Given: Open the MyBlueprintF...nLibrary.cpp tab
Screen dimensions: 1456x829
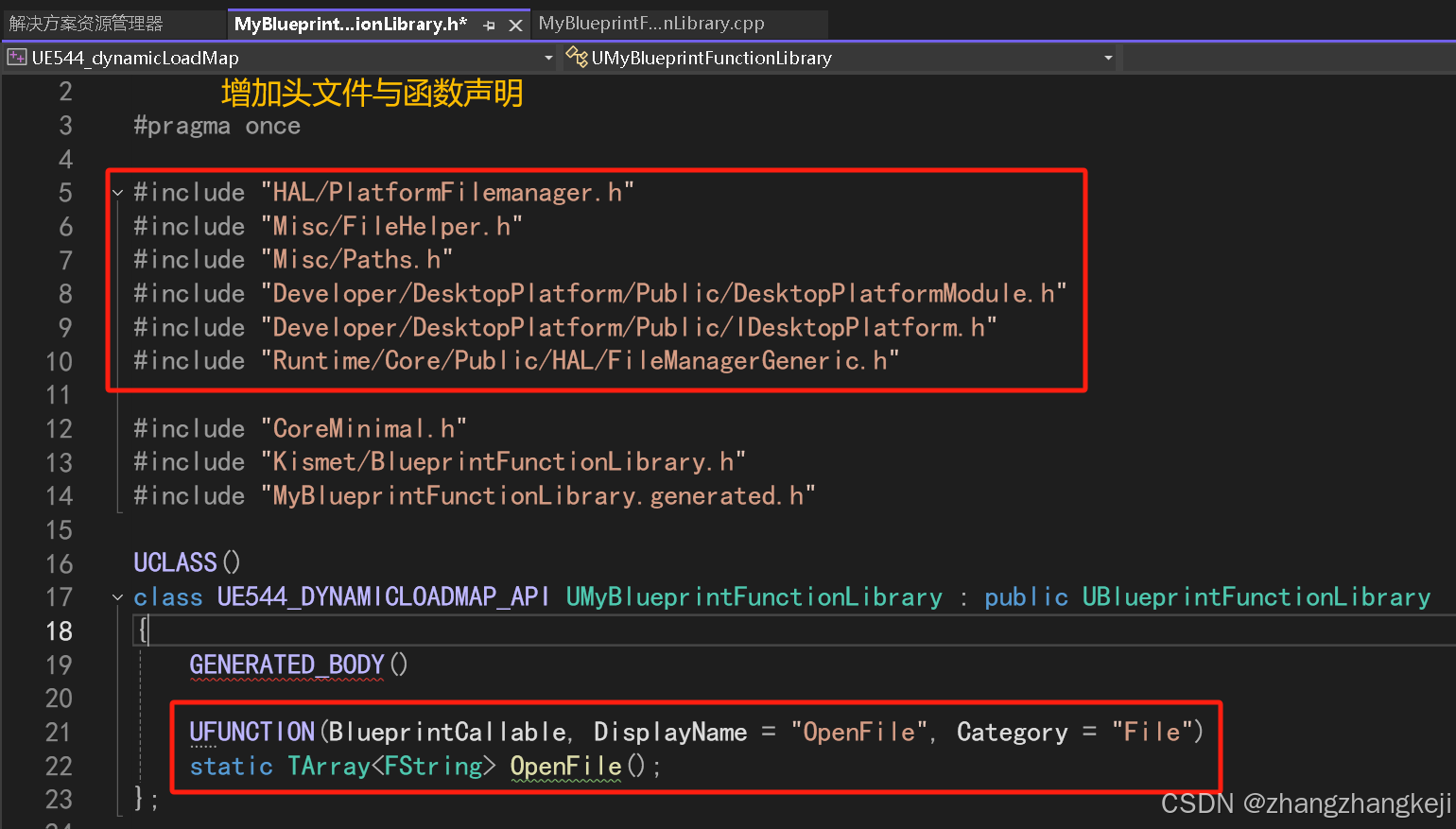Looking at the screenshot, I should point(651,24).
